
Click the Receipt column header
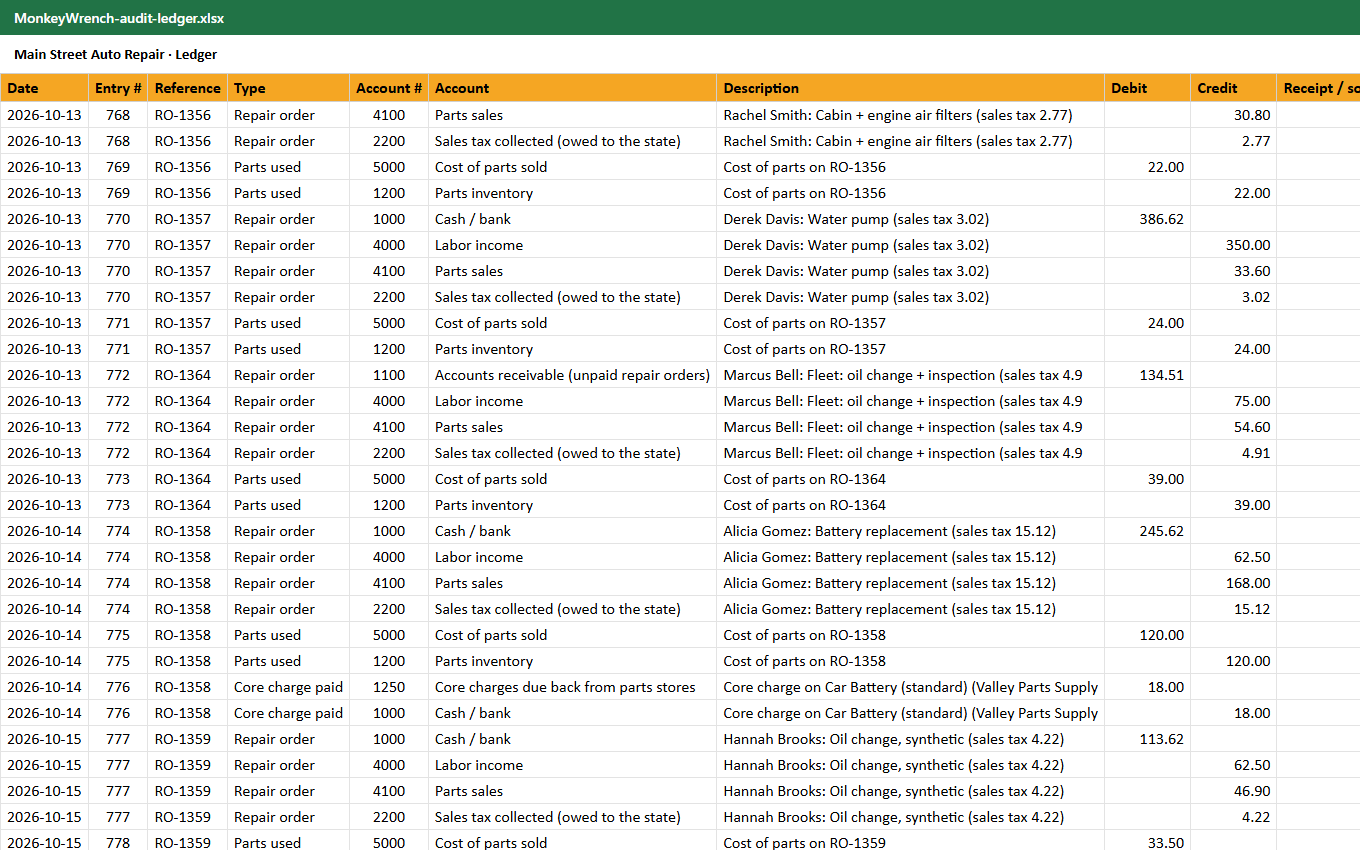(x=1318, y=88)
